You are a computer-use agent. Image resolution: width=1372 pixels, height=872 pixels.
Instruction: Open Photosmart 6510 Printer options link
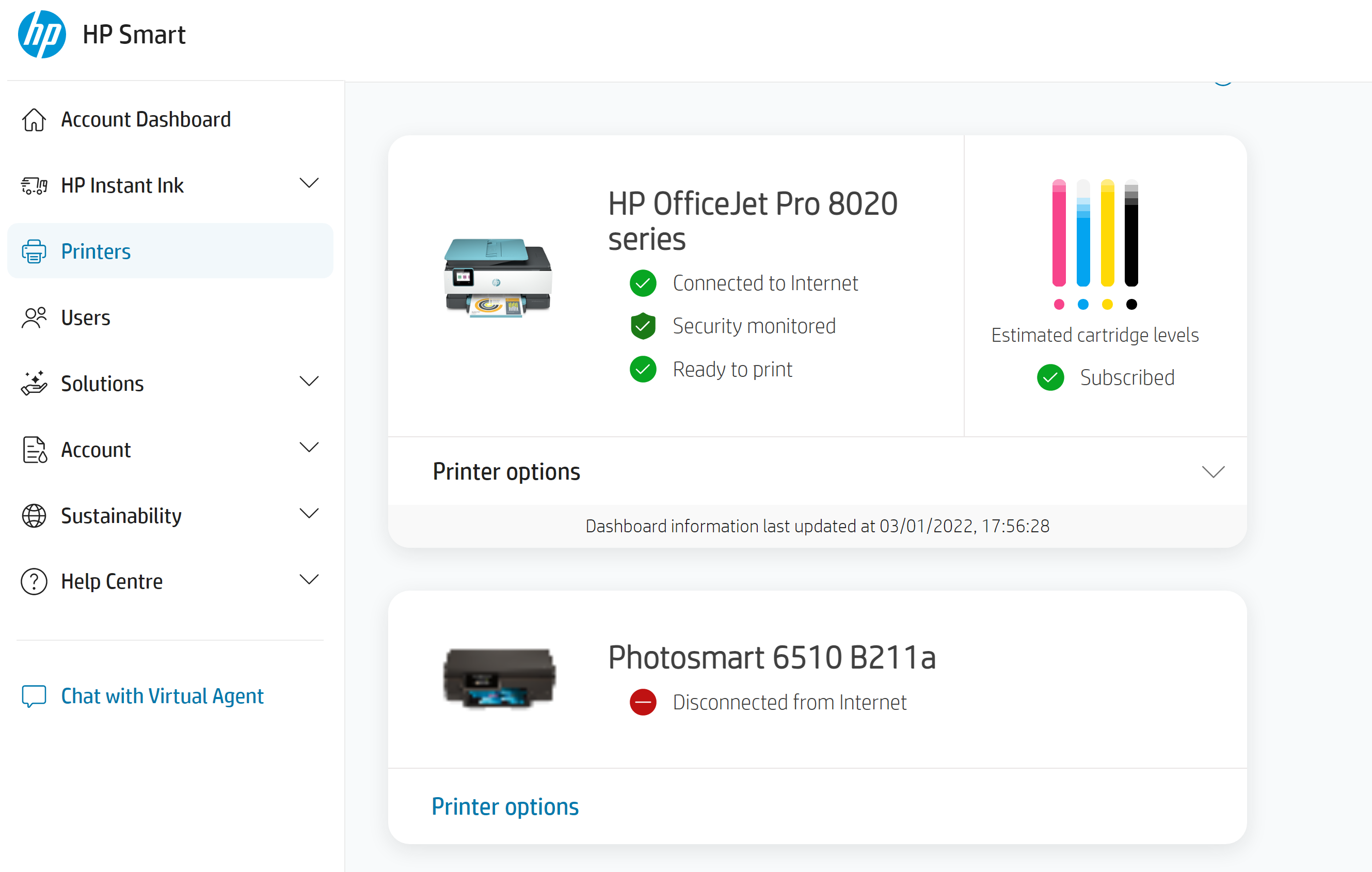pos(505,806)
